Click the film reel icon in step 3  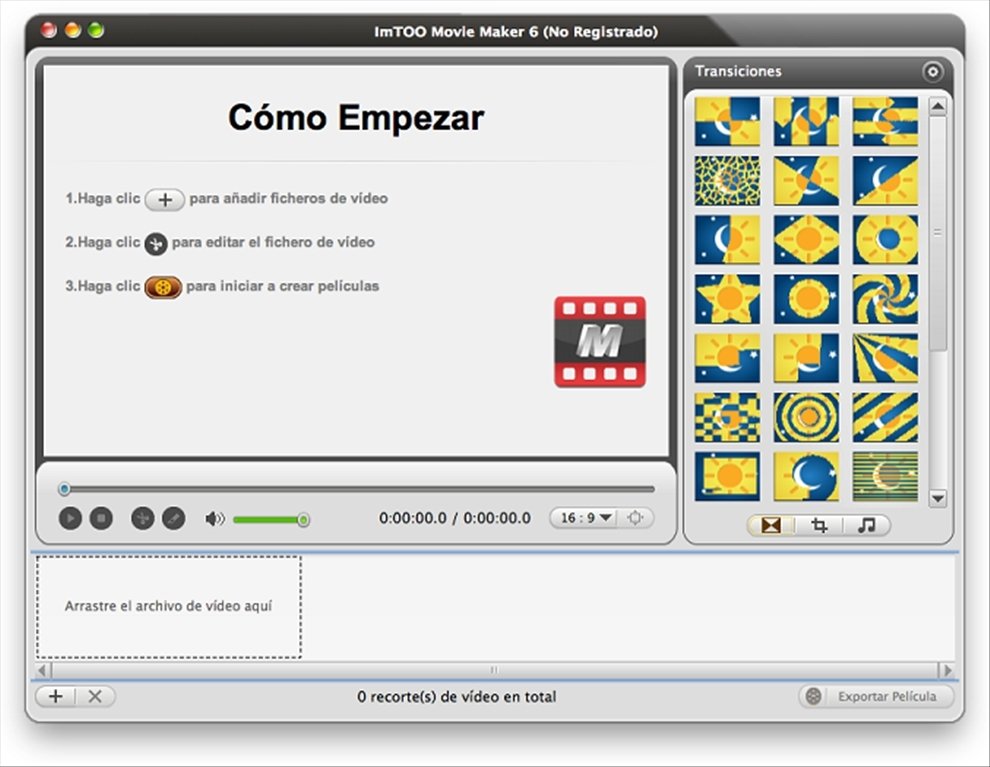164,287
